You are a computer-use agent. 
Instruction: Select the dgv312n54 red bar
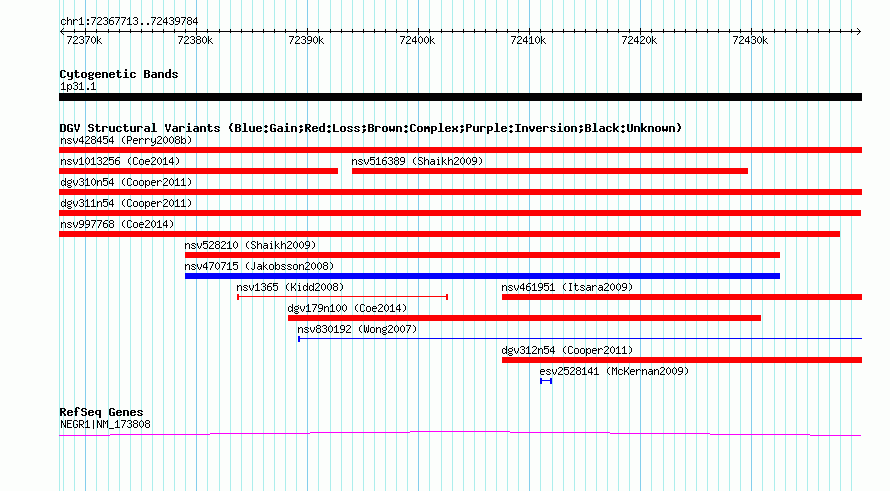pyautogui.click(x=682, y=360)
